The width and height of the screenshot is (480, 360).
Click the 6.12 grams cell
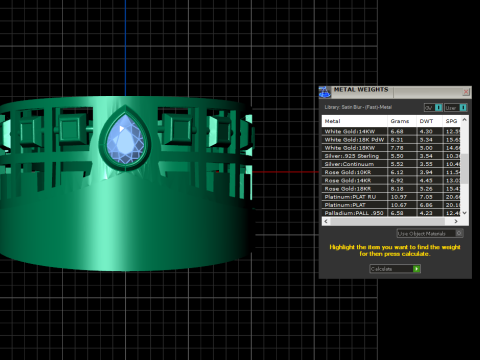[402, 172]
